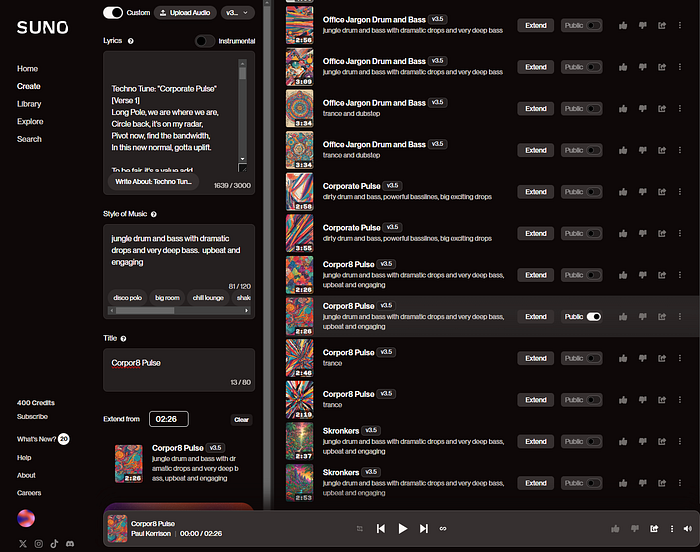Show help for the Lyrics field
This screenshot has width=700, height=552.
tap(131, 41)
